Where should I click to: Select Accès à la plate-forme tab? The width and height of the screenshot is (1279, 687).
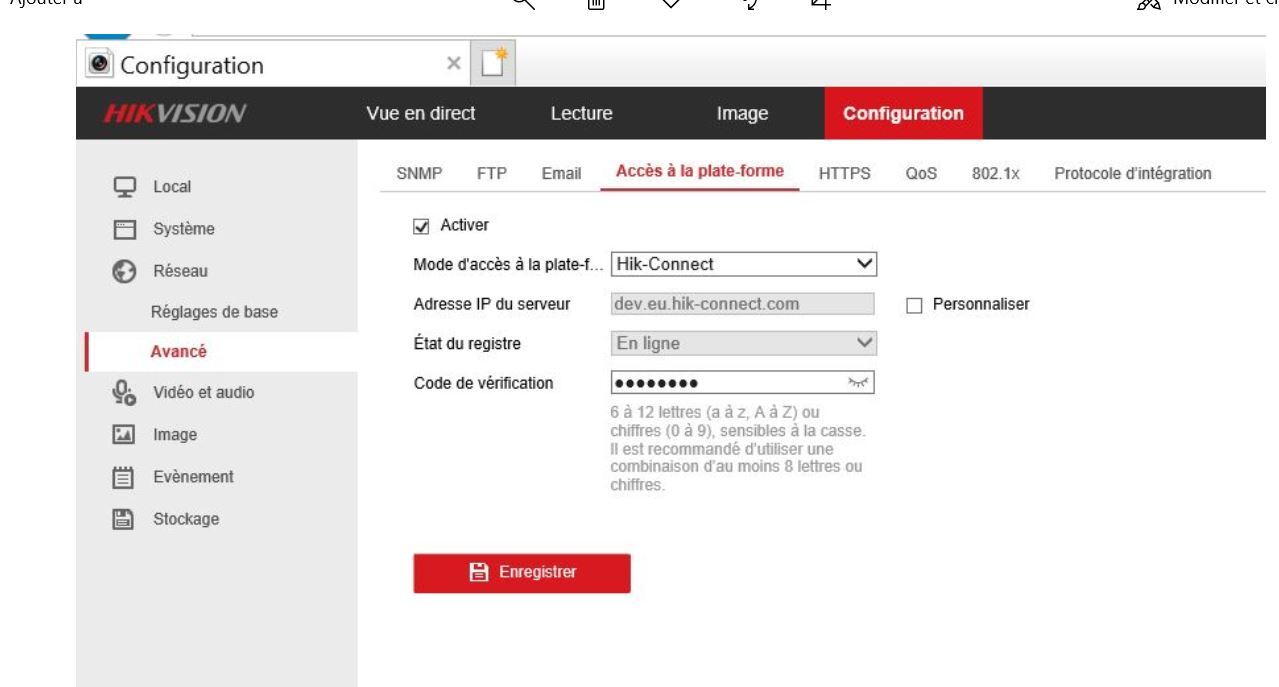tap(700, 173)
